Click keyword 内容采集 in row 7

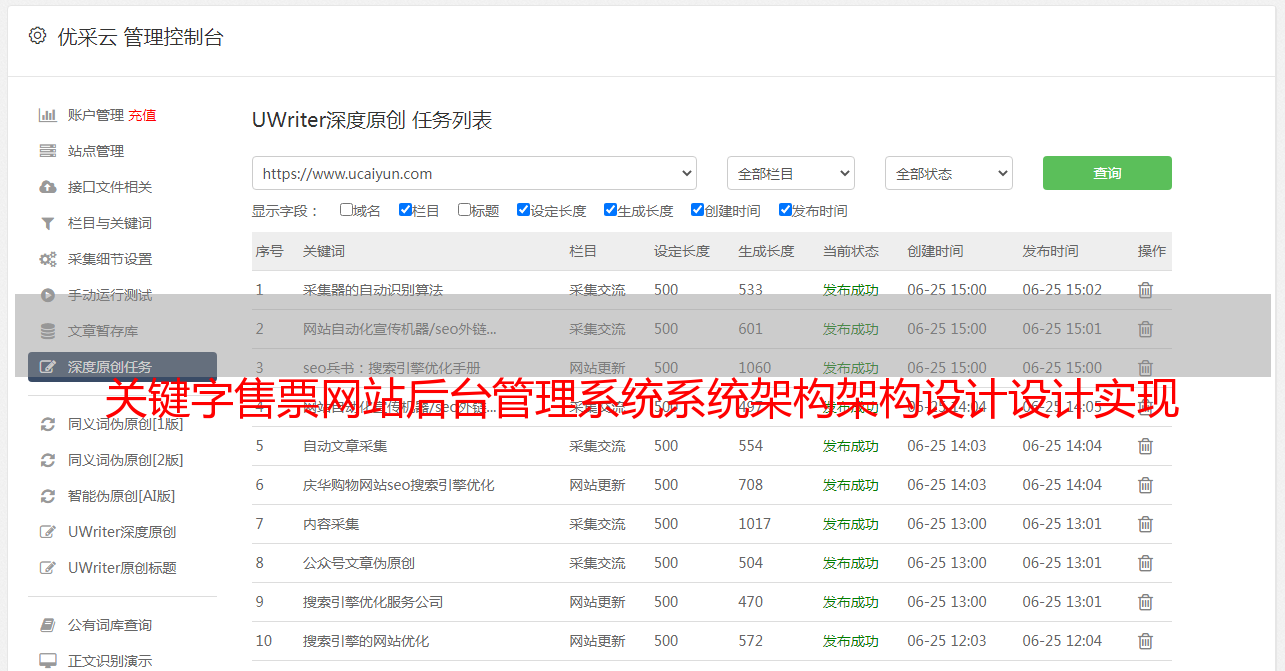(x=331, y=524)
